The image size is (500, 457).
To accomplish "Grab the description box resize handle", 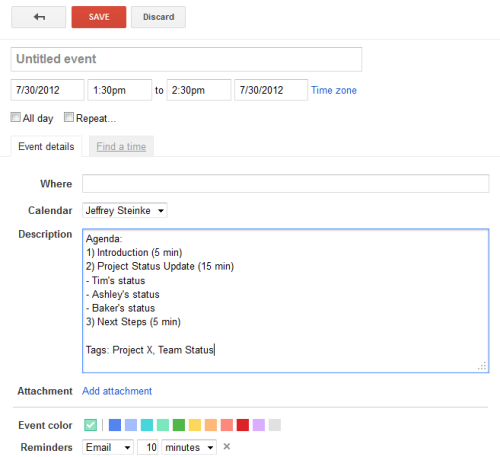I will point(482,366).
